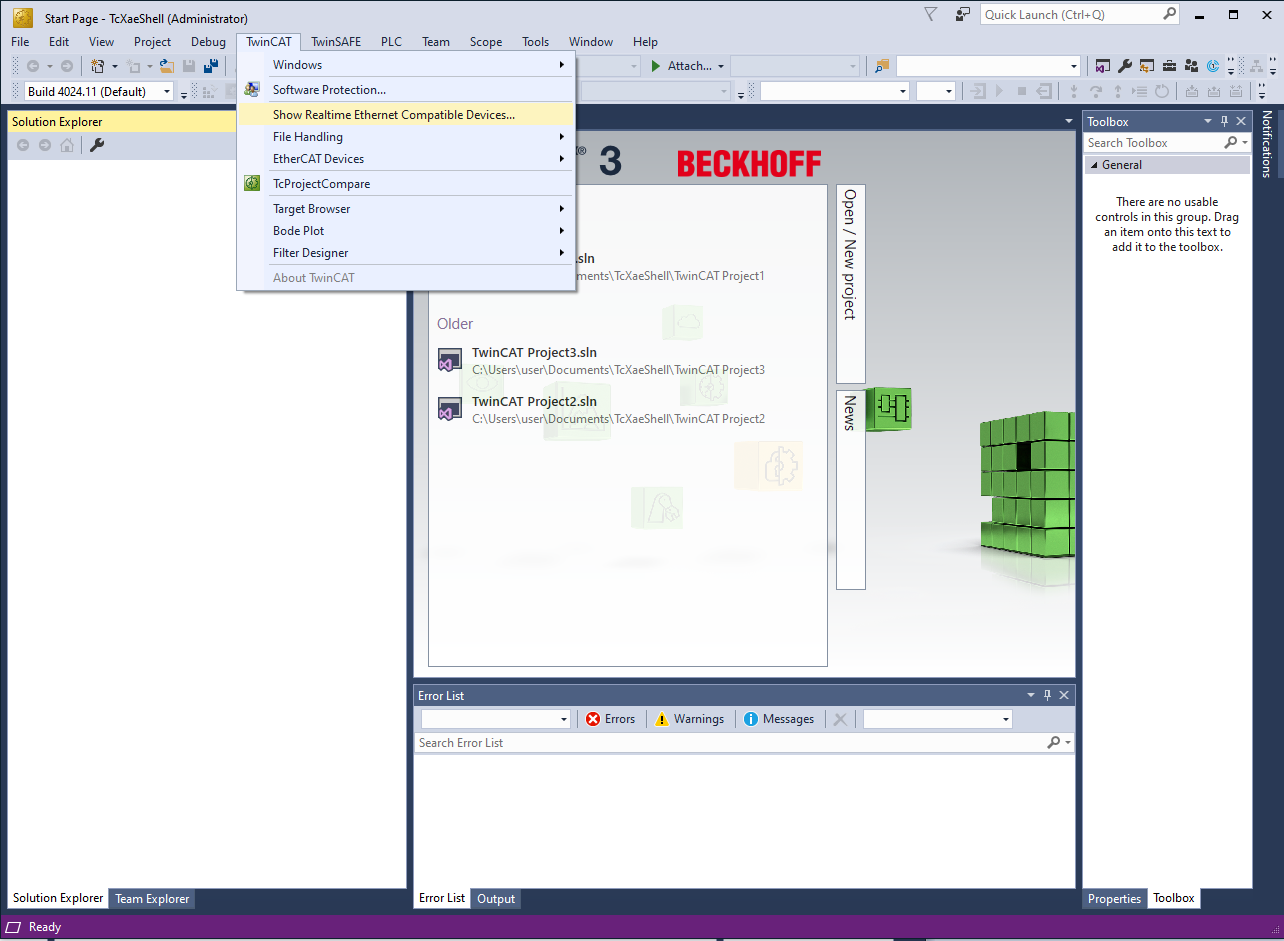The image size is (1284, 941).
Task: Open the TwinSAFE menu
Action: pyautogui.click(x=336, y=42)
